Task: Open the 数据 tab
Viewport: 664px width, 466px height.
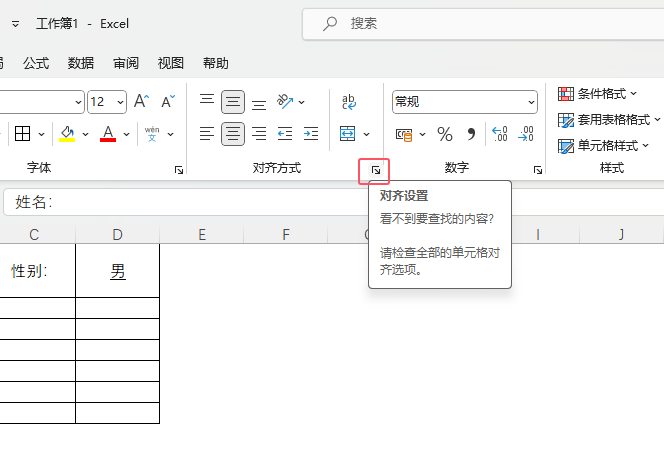Action: pyautogui.click(x=81, y=63)
